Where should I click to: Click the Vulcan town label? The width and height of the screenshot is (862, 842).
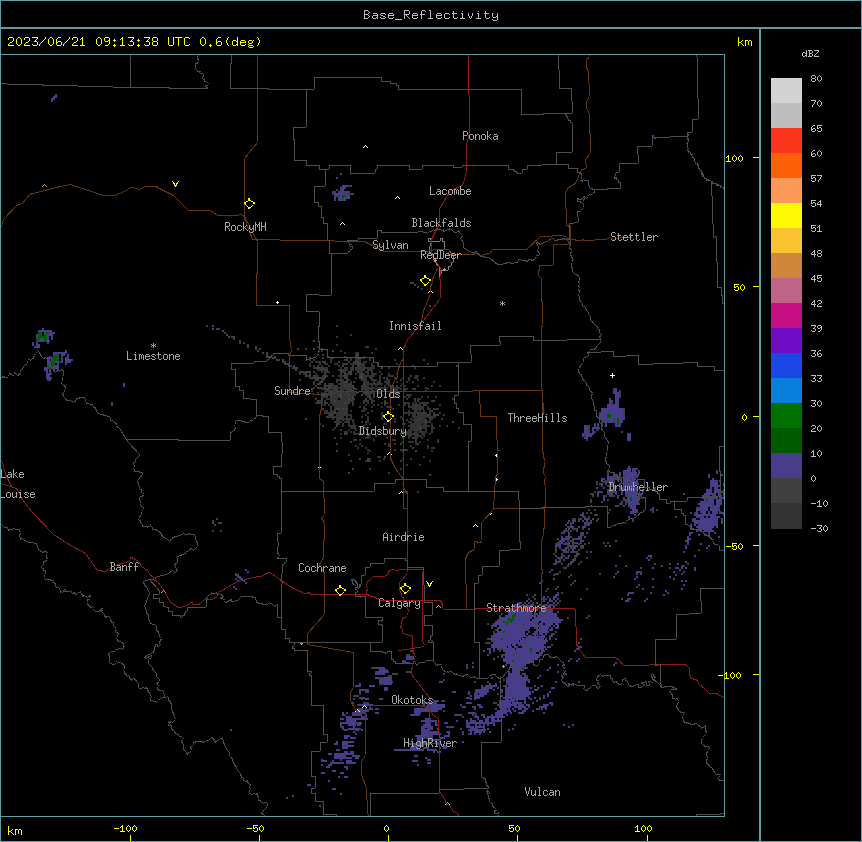tap(543, 792)
